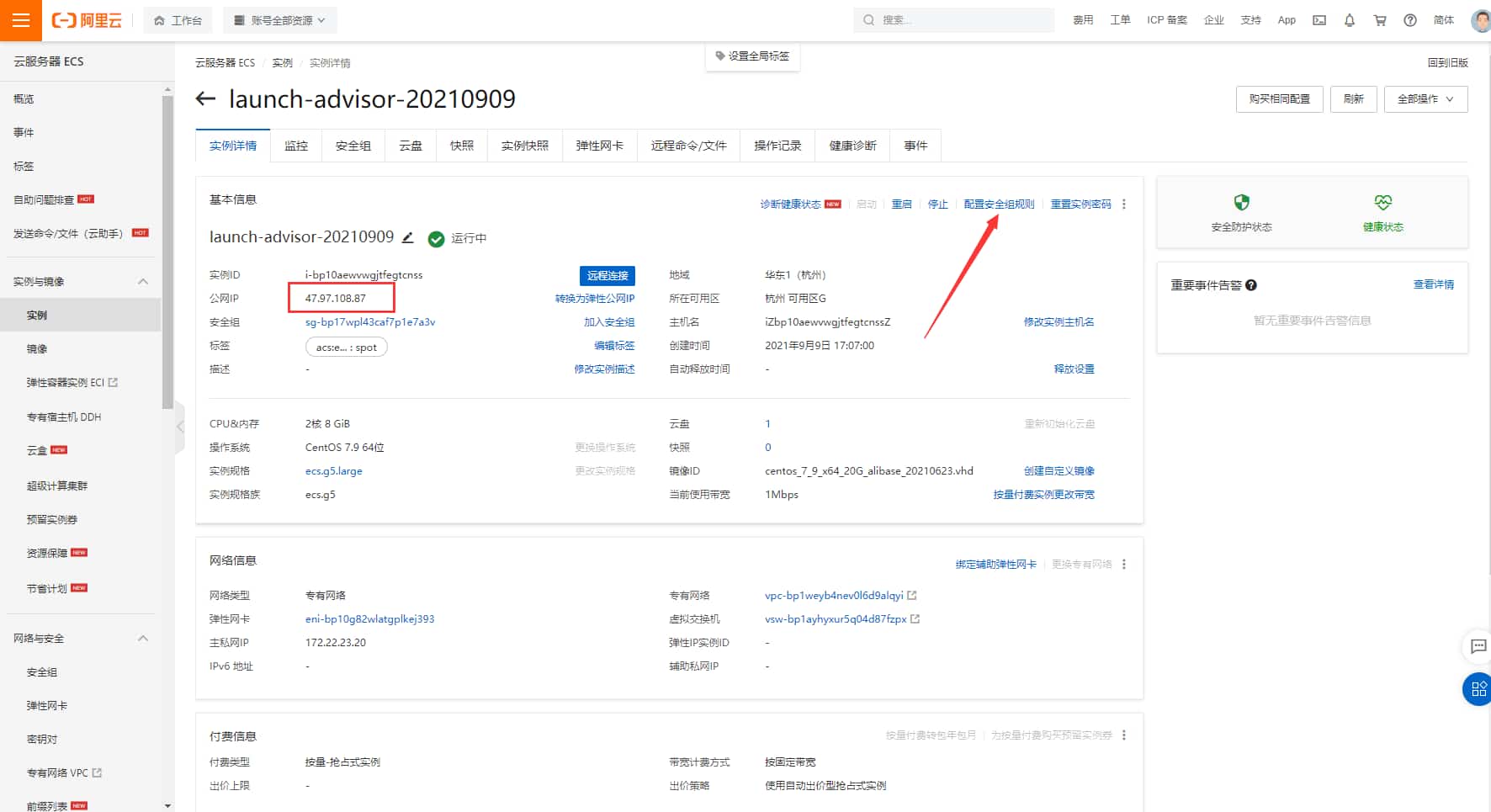Viewport: 1491px width, 812px height.
Task: Open the CloudShell command terminal icon
Action: (1319, 19)
